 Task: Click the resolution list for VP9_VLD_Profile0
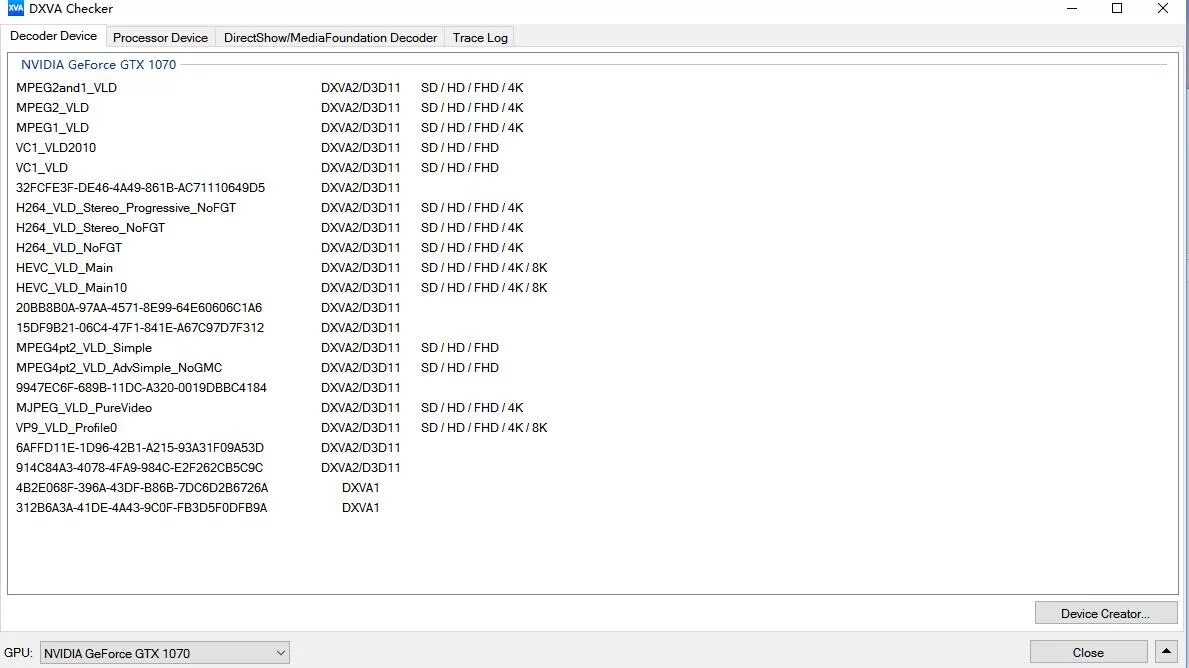tap(484, 428)
